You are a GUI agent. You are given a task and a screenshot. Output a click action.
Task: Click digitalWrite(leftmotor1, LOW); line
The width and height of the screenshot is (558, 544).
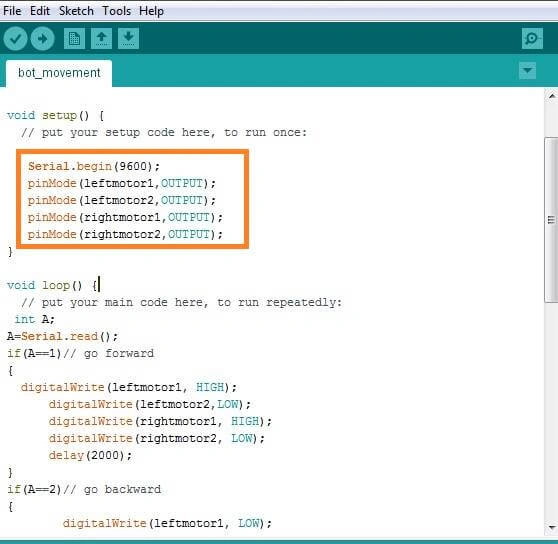(167, 523)
